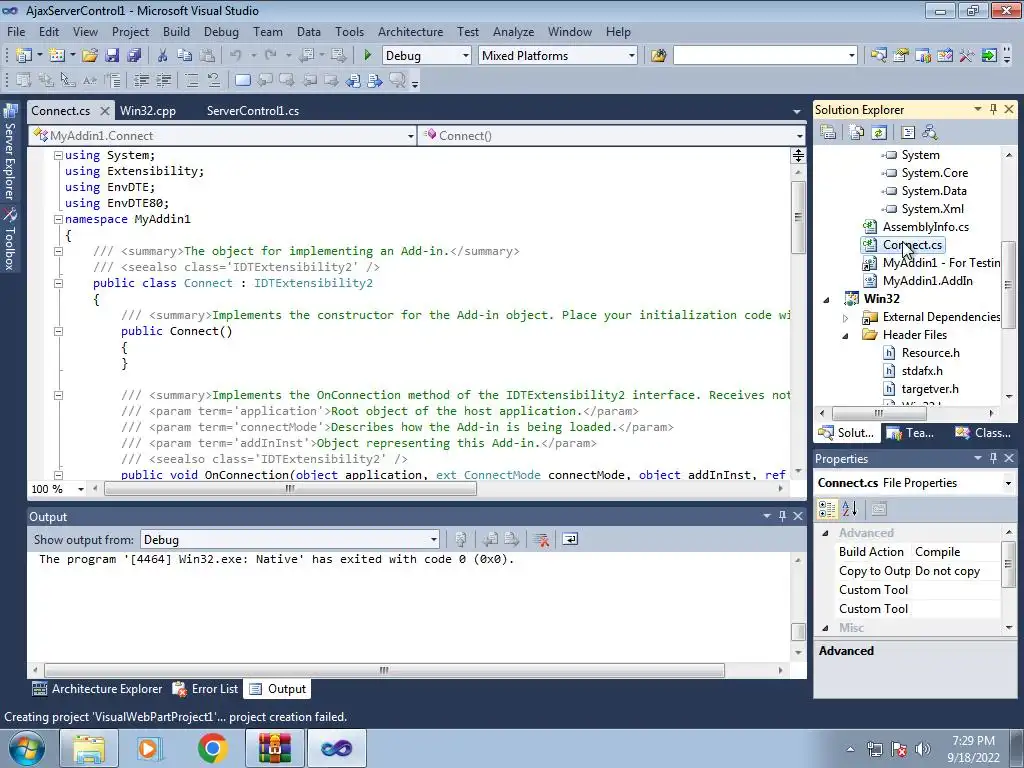Start debugging with the green play icon
1024x768 pixels.
[x=368, y=56]
